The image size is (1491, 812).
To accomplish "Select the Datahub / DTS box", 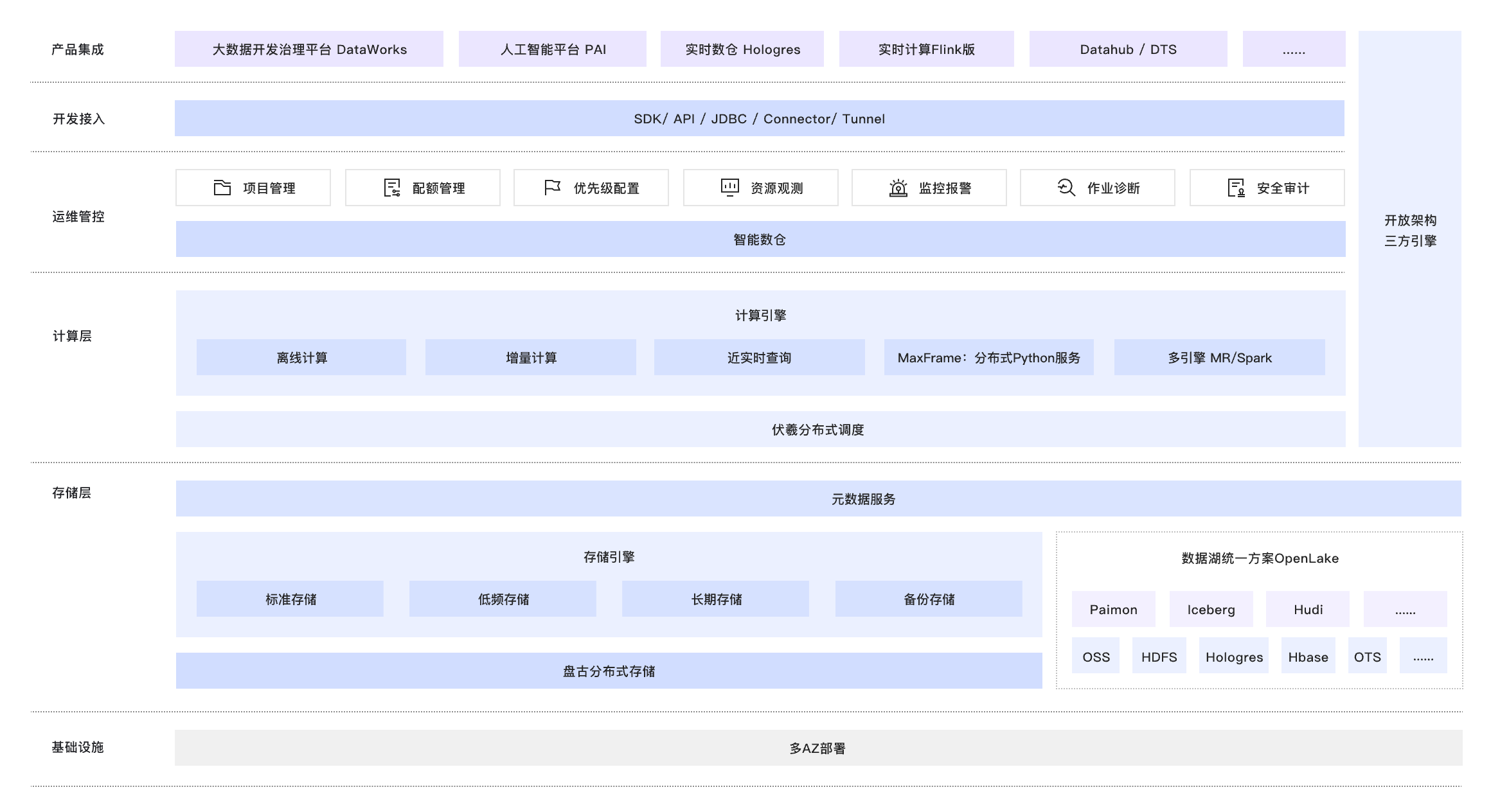I will tap(1129, 49).
